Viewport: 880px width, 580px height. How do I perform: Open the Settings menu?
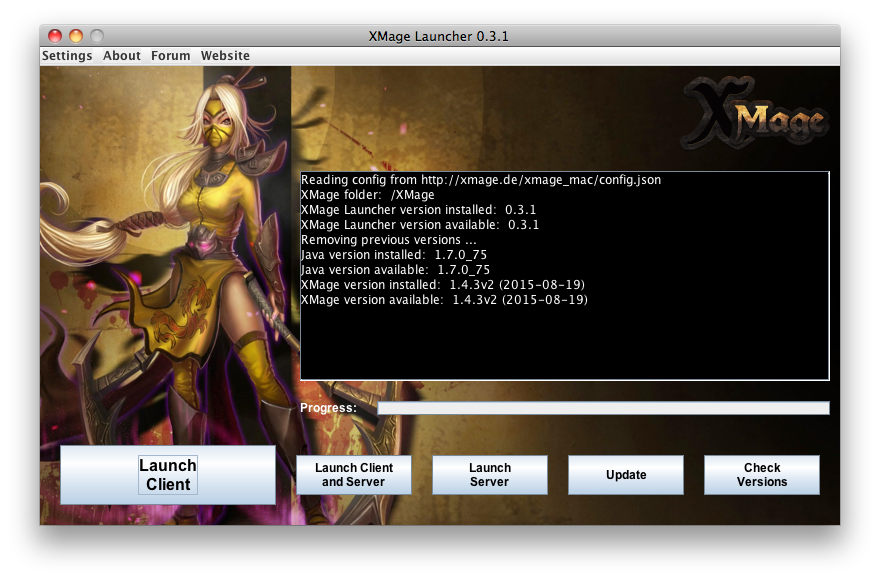(67, 56)
